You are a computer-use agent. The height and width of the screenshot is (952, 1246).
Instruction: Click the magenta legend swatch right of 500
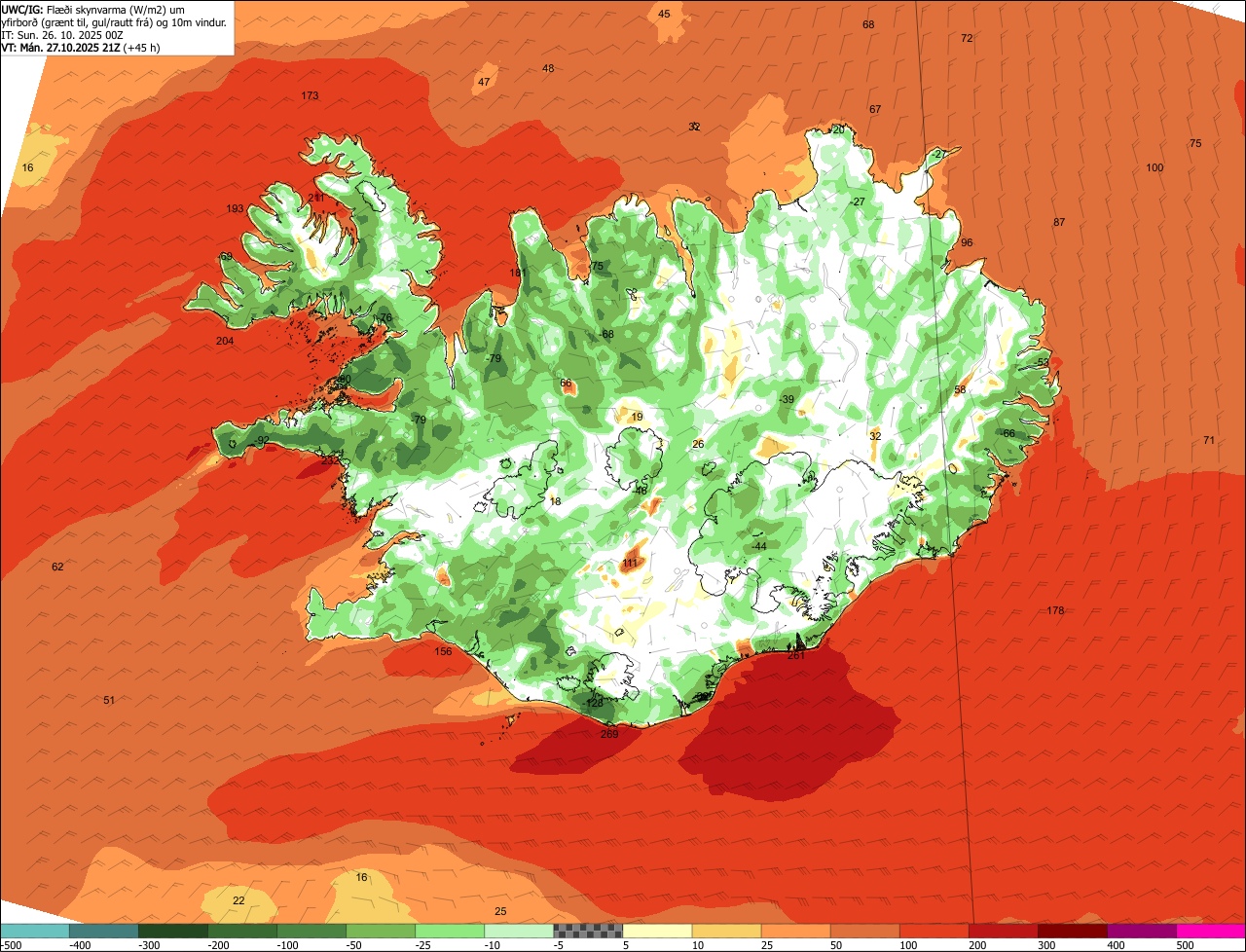[1211, 931]
